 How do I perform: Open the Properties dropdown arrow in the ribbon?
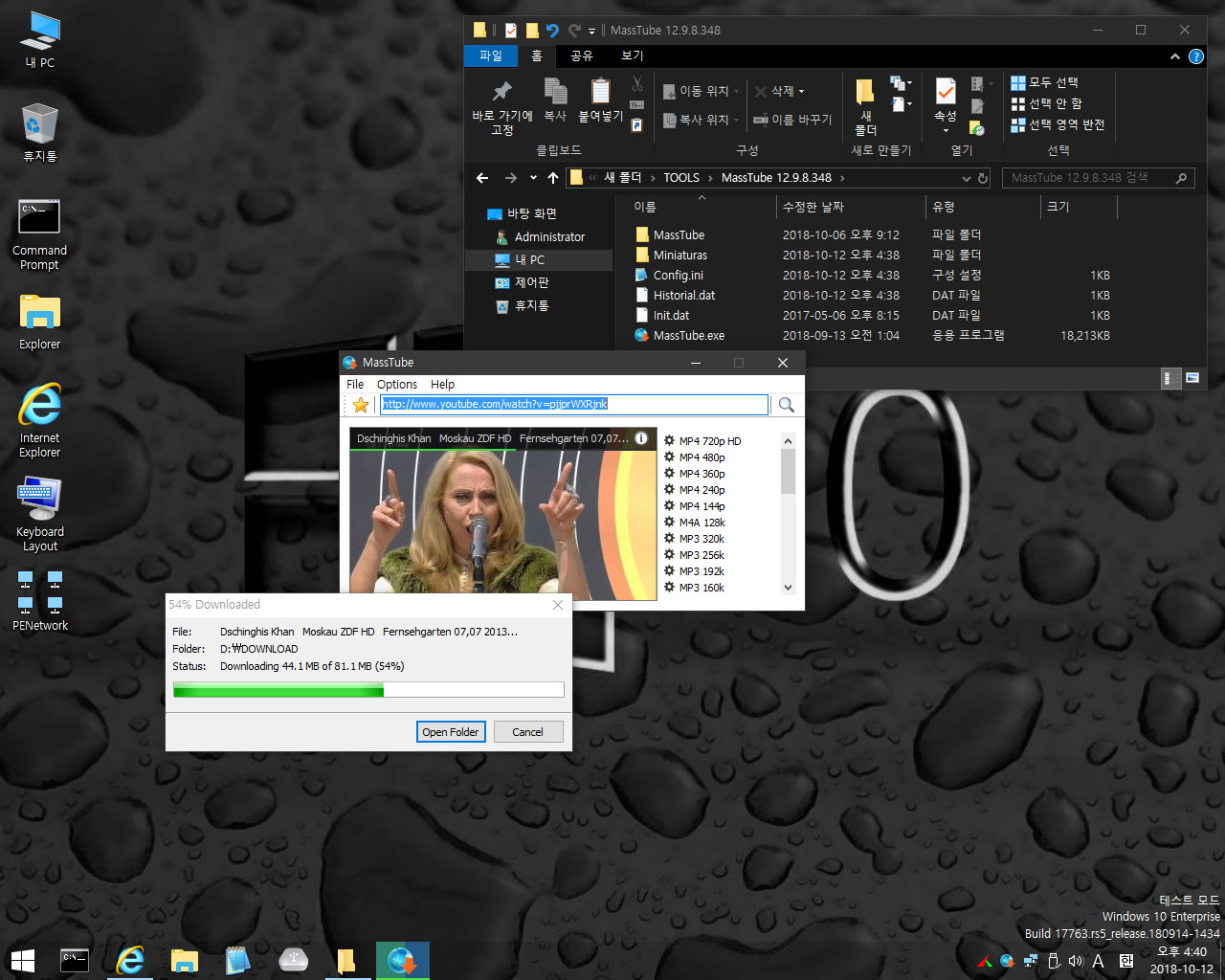tap(946, 130)
